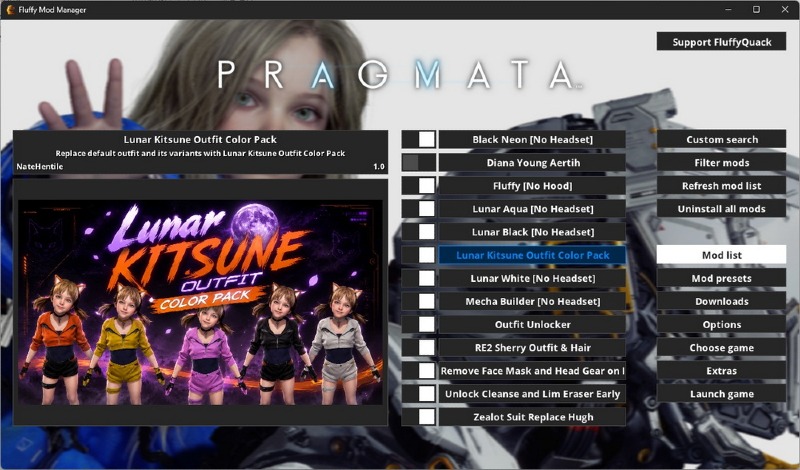Click Uninstall all mods

(721, 209)
